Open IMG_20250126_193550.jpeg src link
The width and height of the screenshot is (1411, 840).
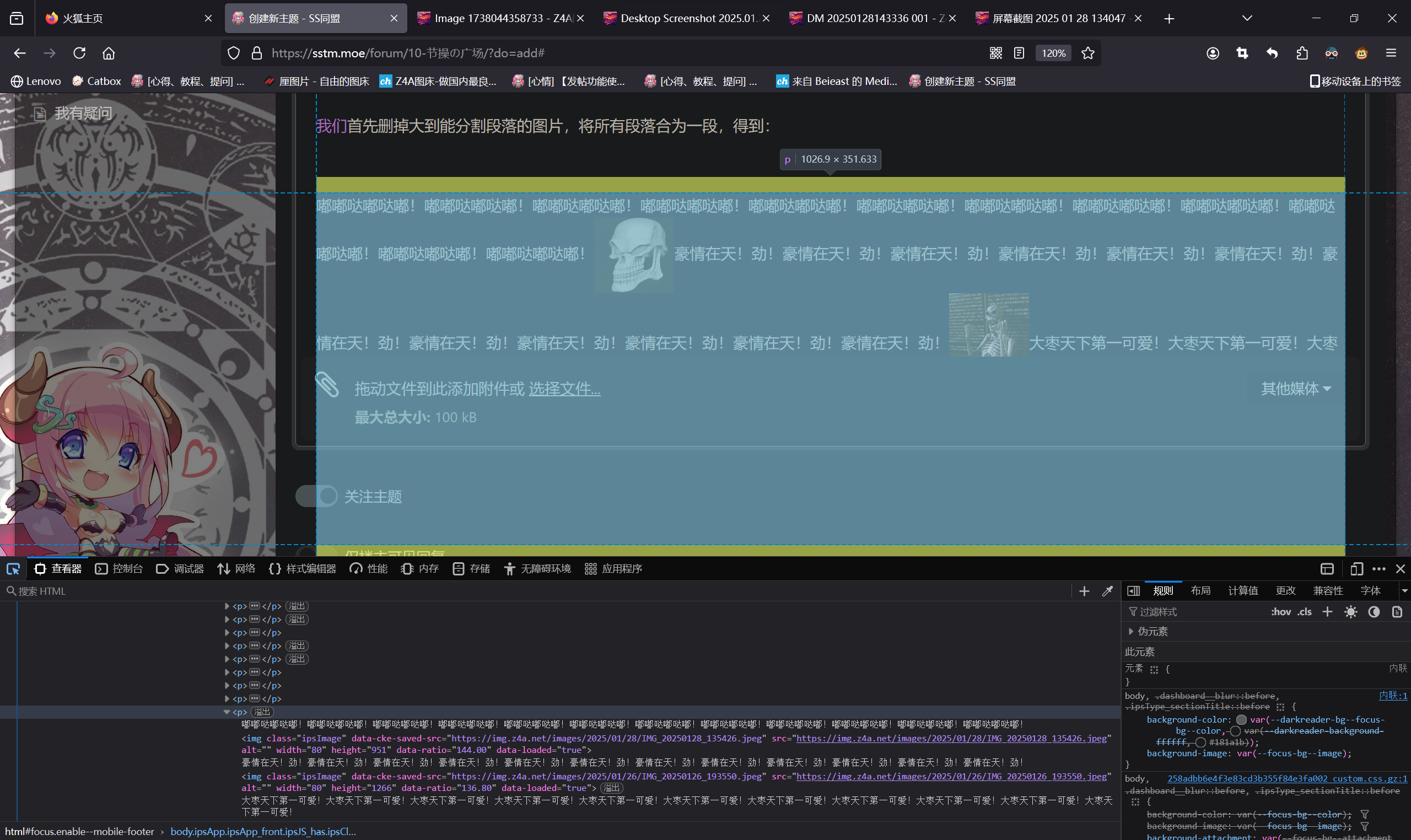951,776
